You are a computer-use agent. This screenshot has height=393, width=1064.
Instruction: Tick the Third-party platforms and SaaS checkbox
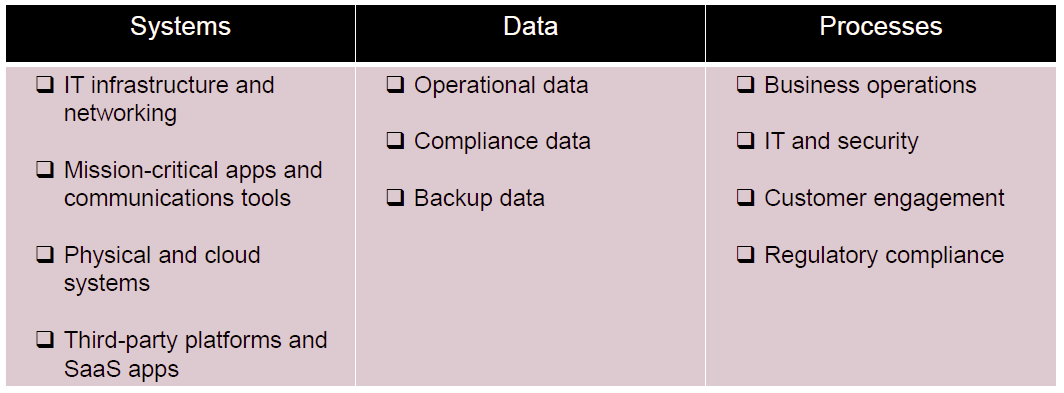[45, 340]
